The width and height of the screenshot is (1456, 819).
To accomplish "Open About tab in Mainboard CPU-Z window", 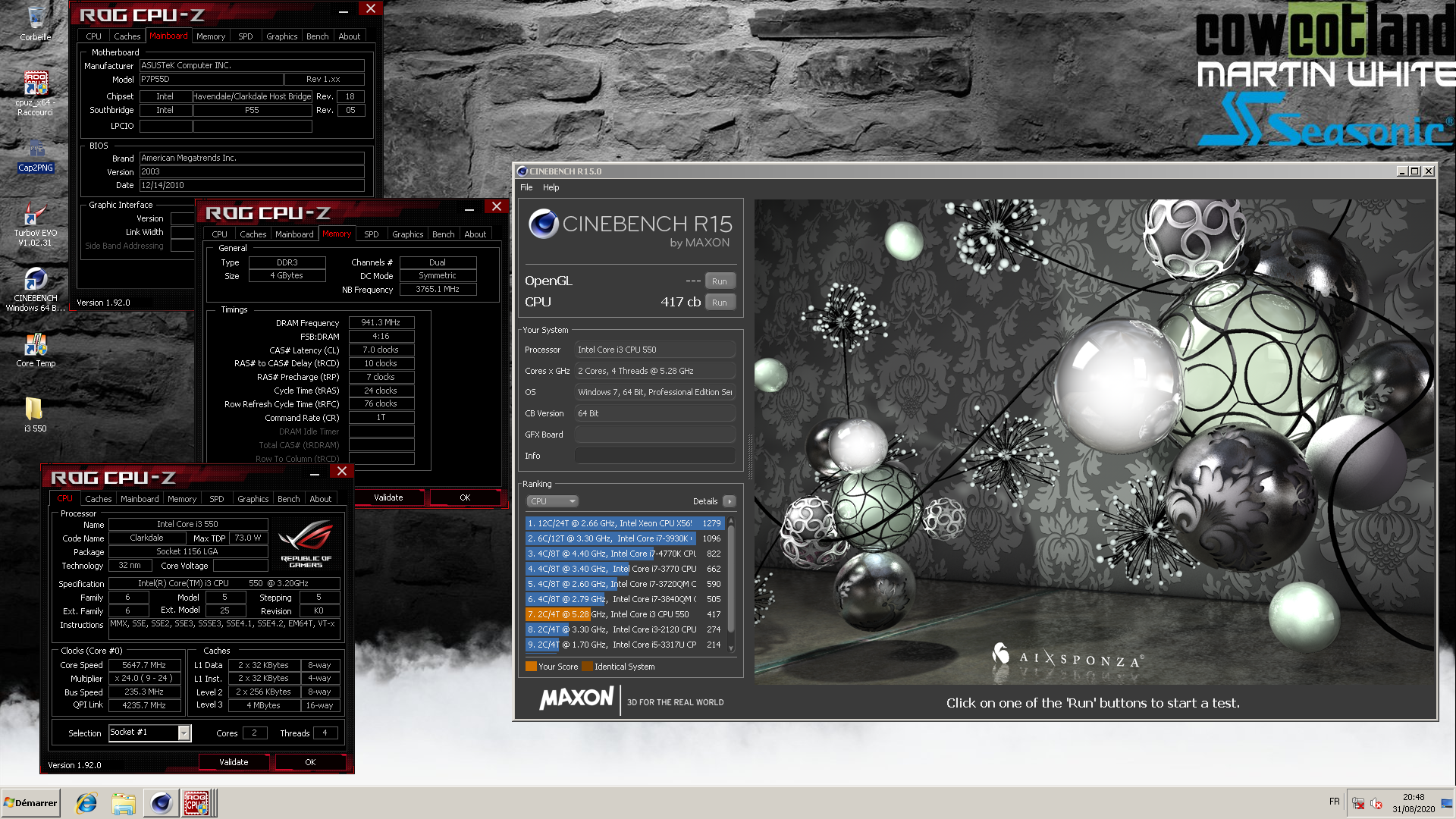I will [x=350, y=36].
